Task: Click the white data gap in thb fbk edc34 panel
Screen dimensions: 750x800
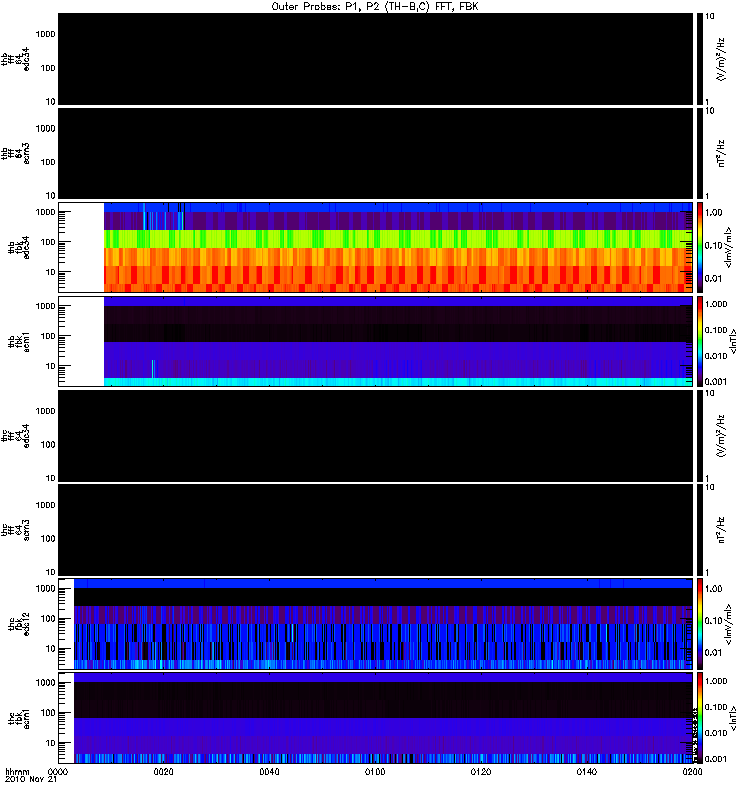Action: (x=84, y=247)
